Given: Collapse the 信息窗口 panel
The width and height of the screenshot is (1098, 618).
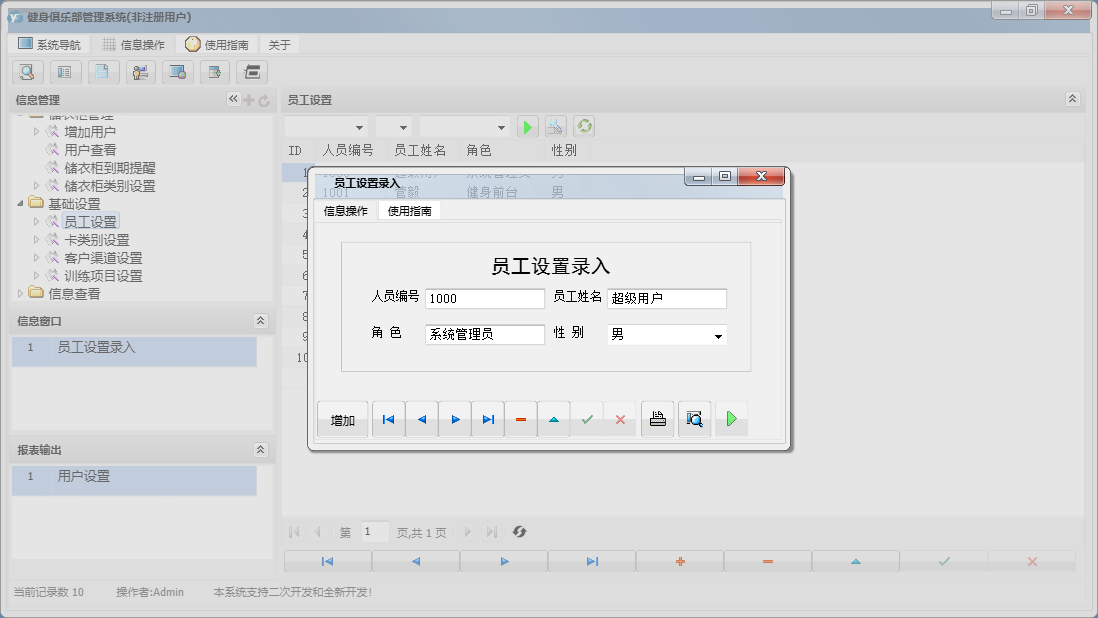Looking at the screenshot, I should (x=260, y=321).
